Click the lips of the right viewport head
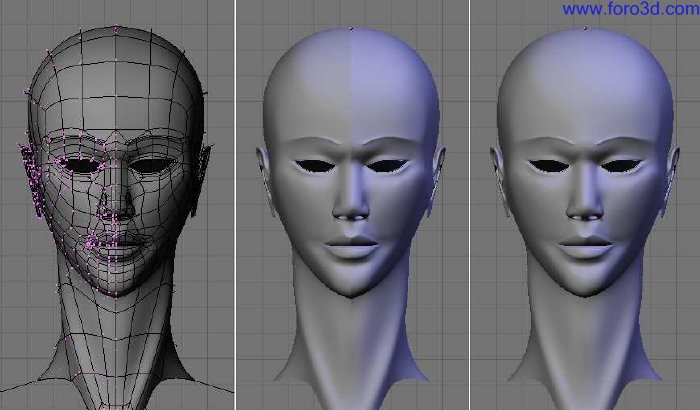This screenshot has height=410, width=700. [x=585, y=247]
